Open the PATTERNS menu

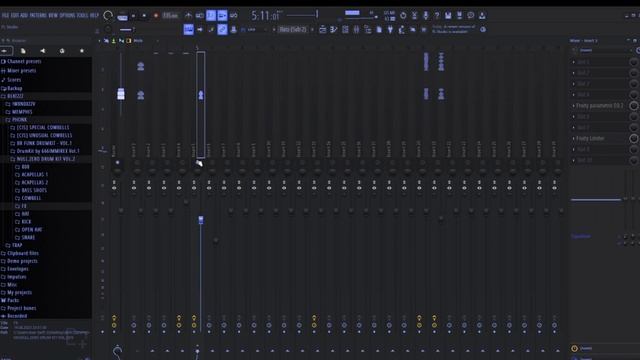[38, 16]
